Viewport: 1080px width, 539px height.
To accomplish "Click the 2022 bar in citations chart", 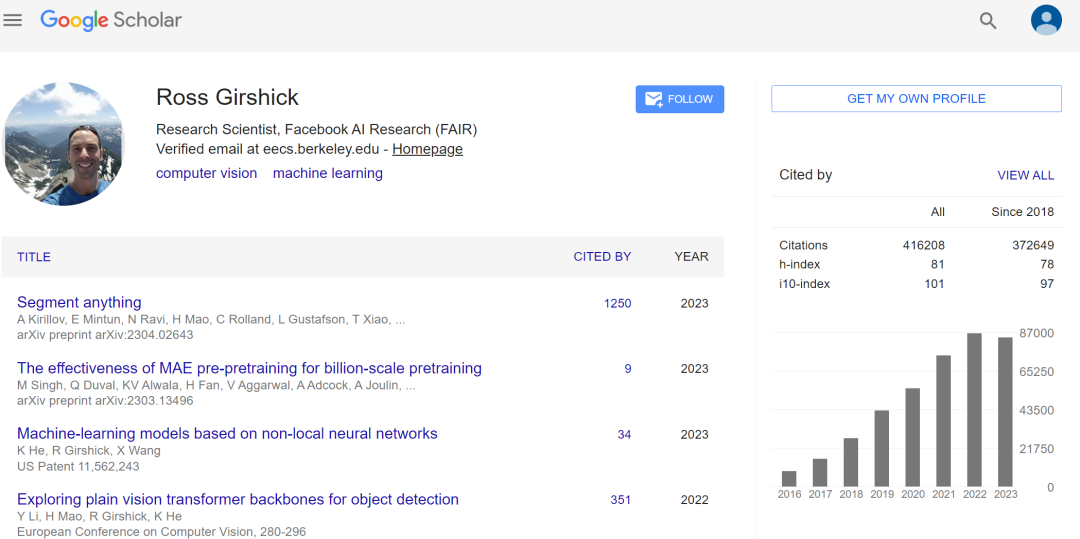I will 974,410.
